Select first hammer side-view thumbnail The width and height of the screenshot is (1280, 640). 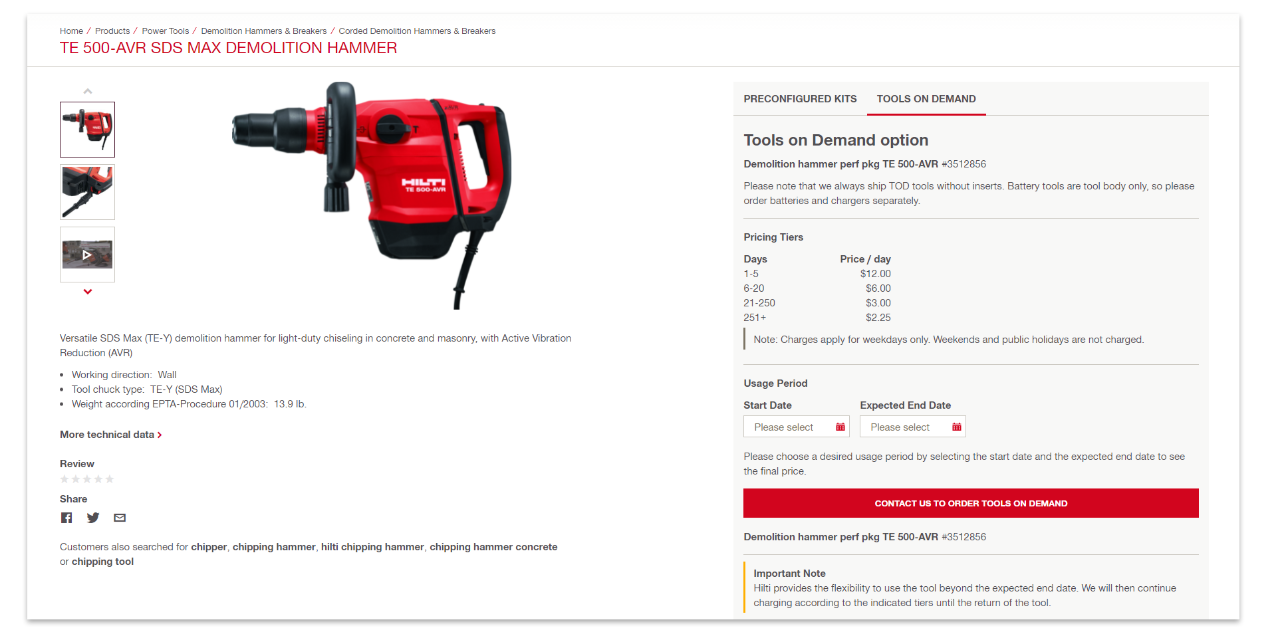[x=87, y=130]
